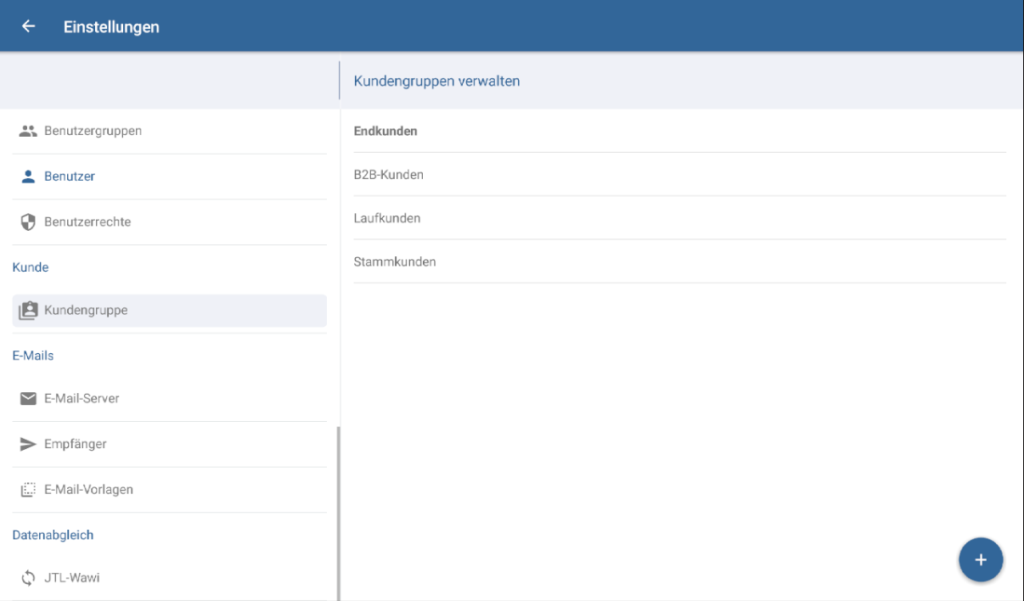Click the Kundengruppe contacts icon
1024x601 pixels.
point(28,311)
